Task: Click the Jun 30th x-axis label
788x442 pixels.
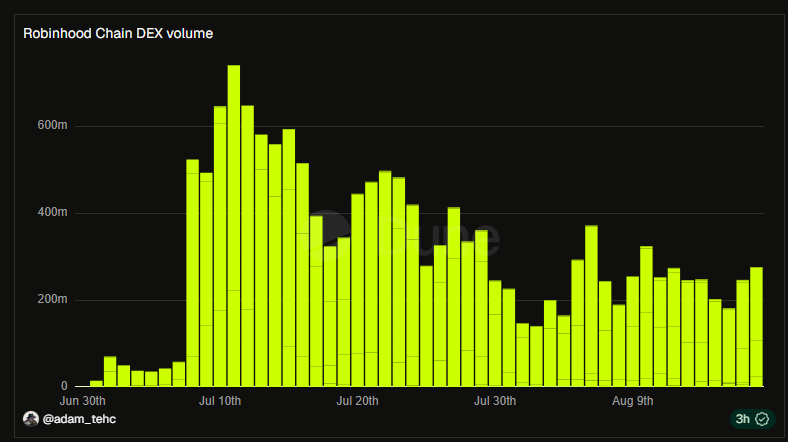Action: [82, 401]
